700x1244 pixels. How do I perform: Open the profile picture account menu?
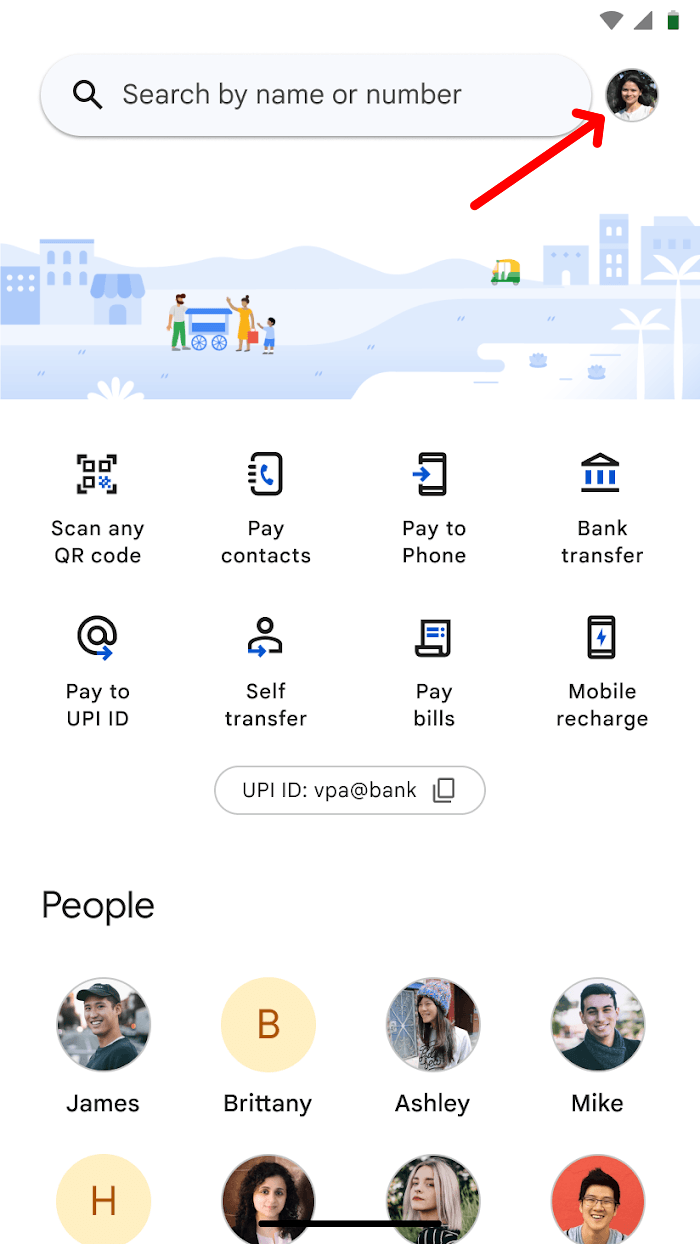click(x=632, y=95)
